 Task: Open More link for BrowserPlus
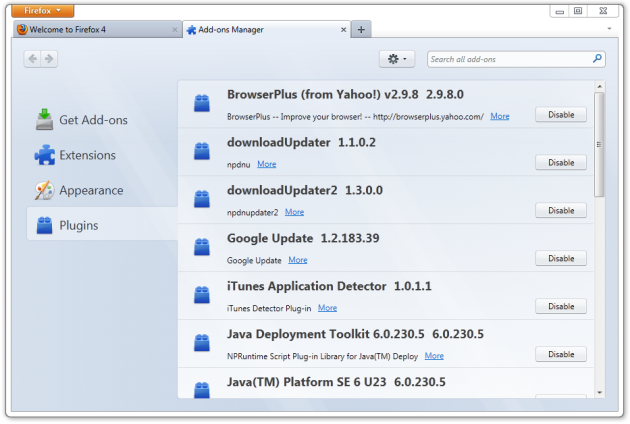pos(500,117)
